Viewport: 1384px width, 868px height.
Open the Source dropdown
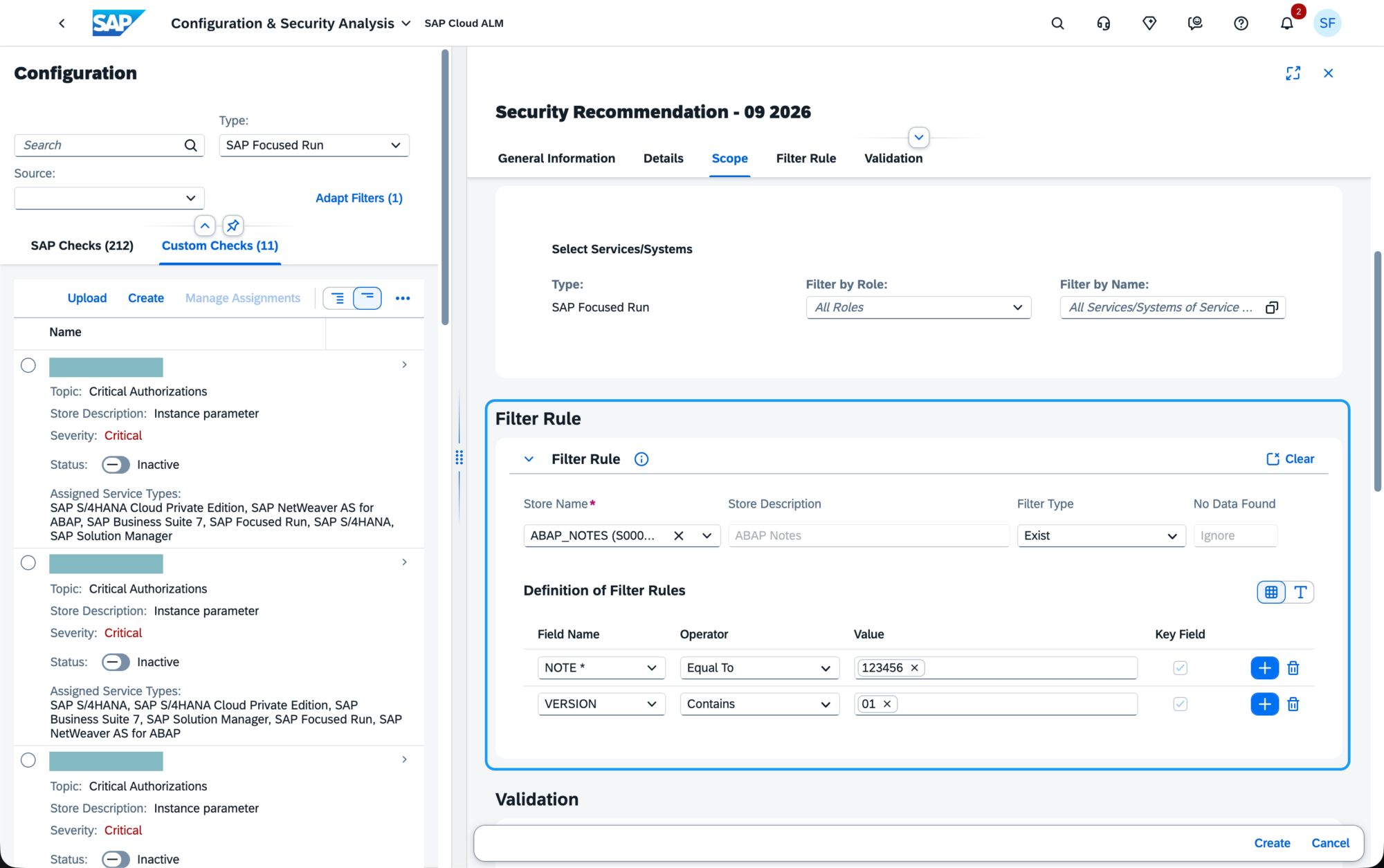[109, 198]
